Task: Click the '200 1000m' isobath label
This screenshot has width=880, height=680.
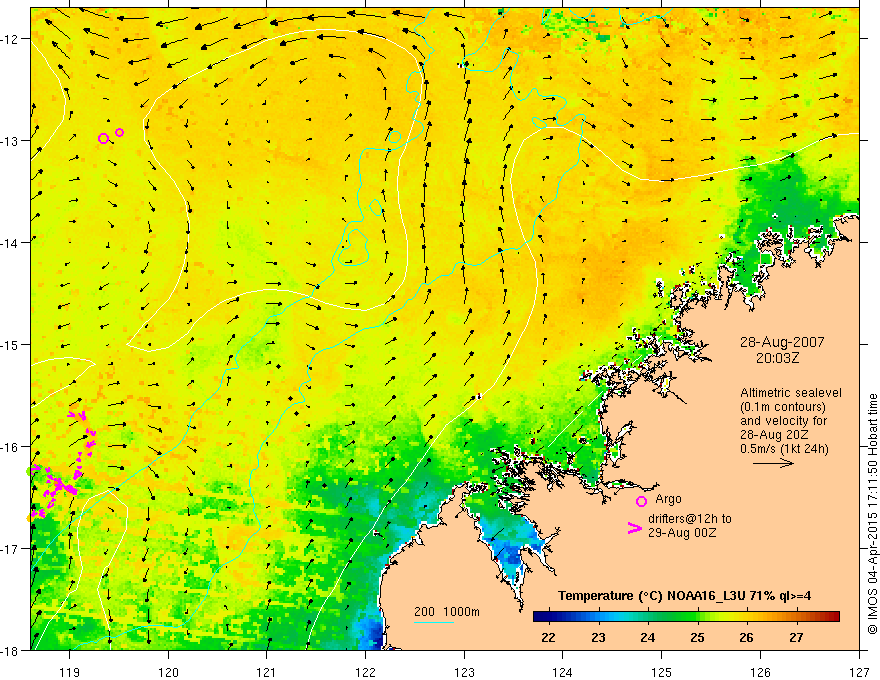Action: click(447, 612)
